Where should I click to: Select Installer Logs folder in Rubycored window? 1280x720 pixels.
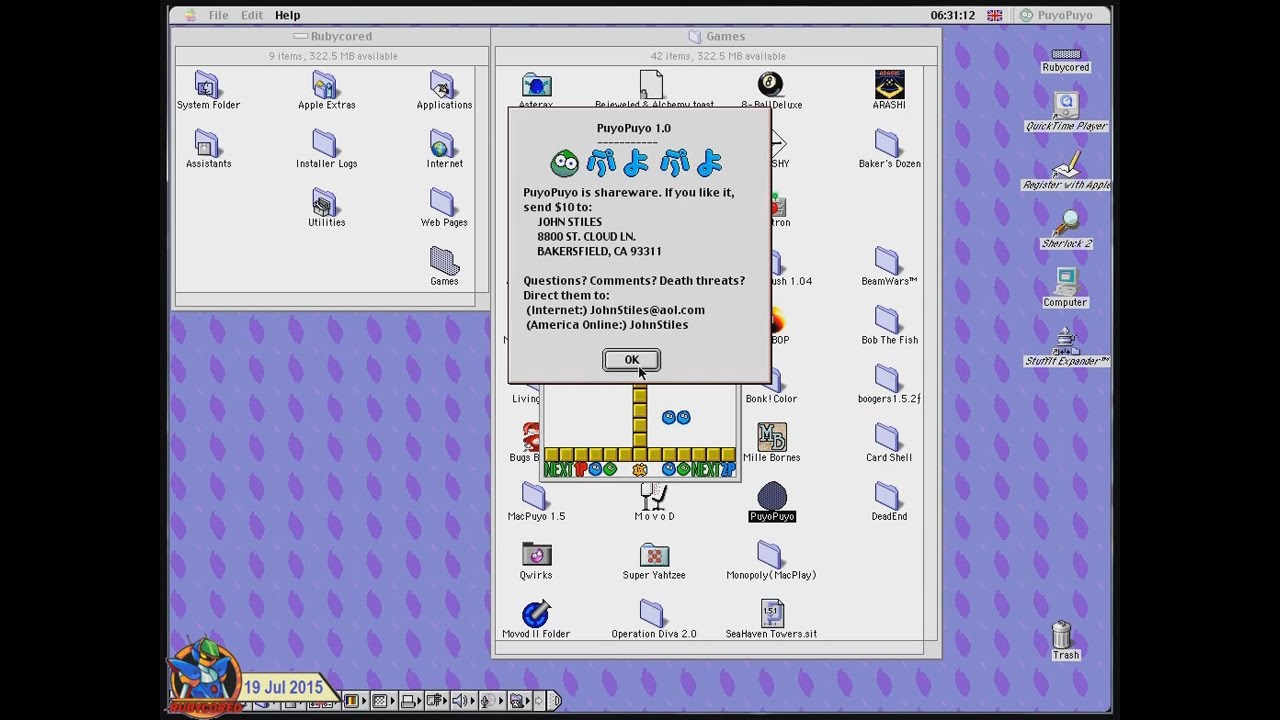click(326, 150)
